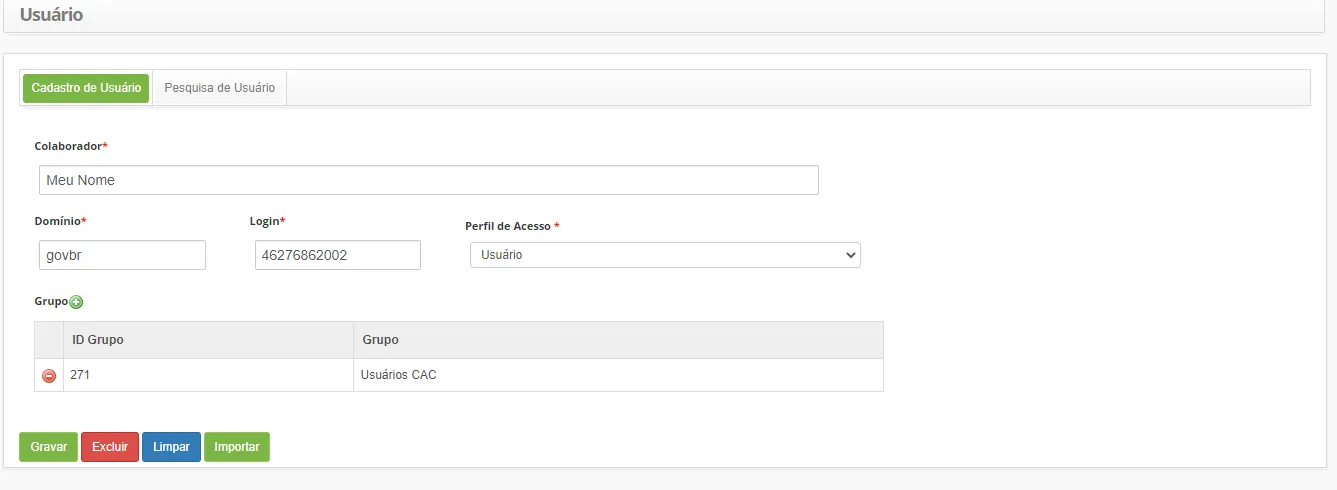Viewport: 1337px width, 490px height.
Task: Click the Importar button
Action: point(237,447)
